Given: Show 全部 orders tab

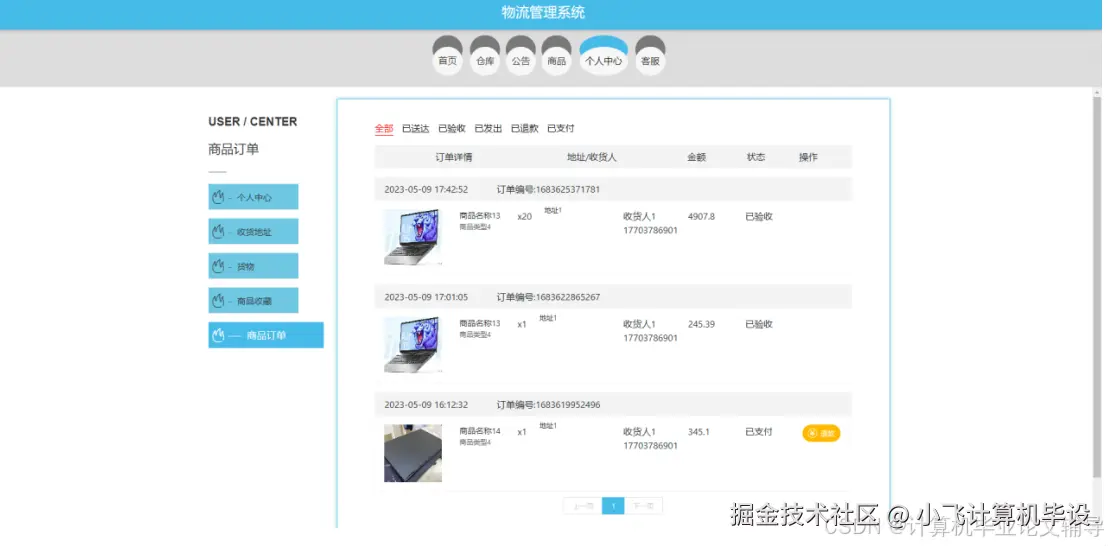Looking at the screenshot, I should click(x=384, y=129).
